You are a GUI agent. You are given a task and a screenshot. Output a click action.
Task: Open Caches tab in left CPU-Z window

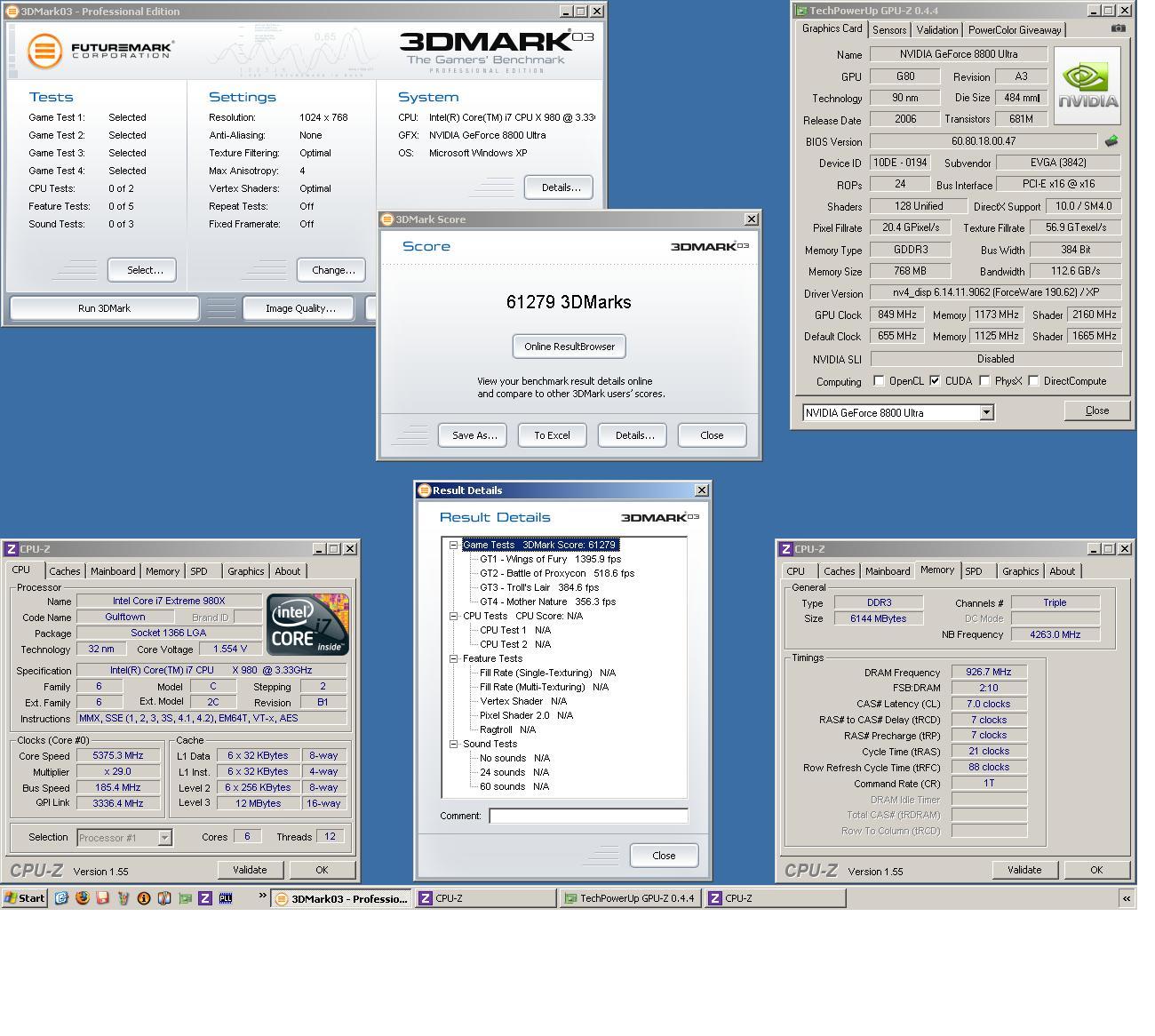pyautogui.click(x=65, y=571)
